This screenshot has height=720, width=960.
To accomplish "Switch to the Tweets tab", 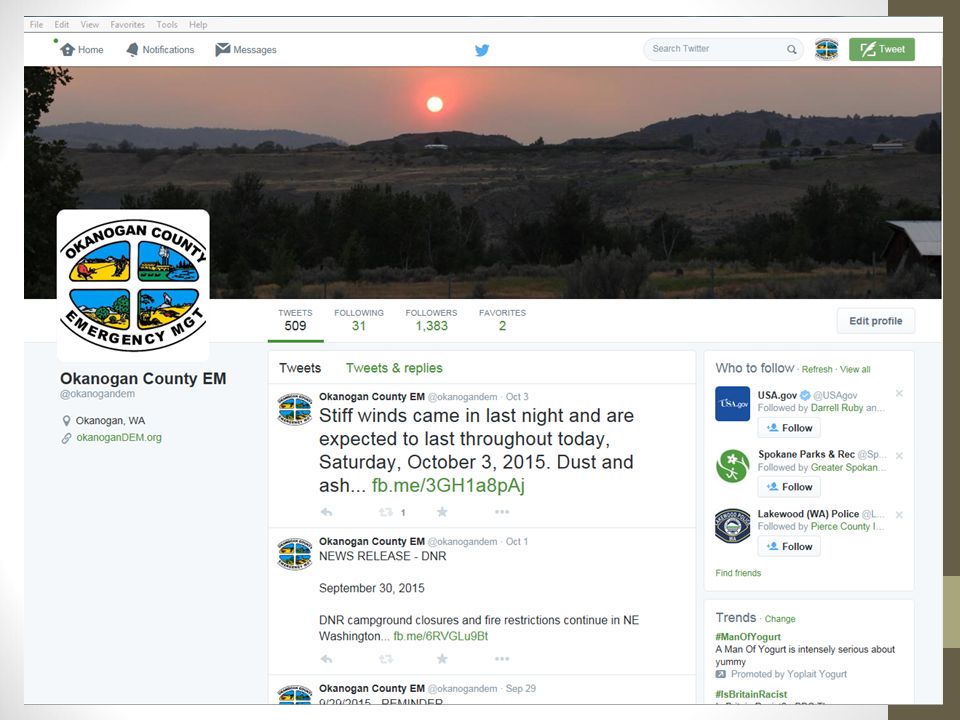I will (300, 368).
